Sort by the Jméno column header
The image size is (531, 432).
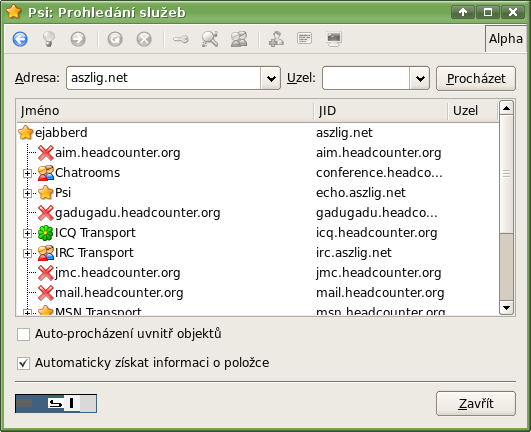[165, 111]
